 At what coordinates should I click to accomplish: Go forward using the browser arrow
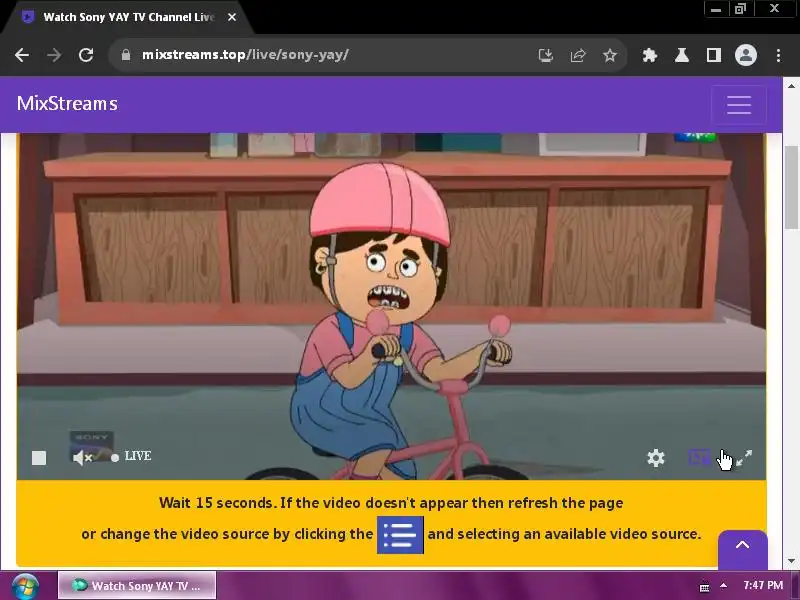[x=54, y=55]
